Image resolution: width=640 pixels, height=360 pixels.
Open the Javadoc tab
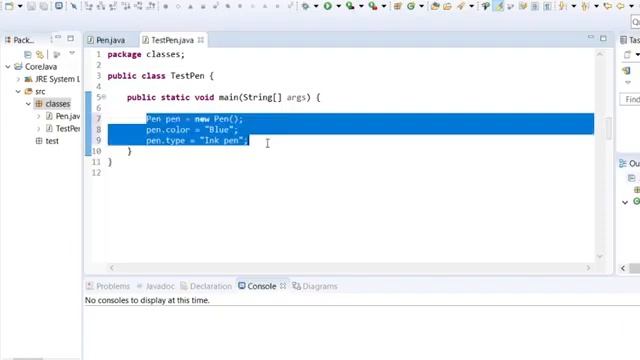coord(156,286)
